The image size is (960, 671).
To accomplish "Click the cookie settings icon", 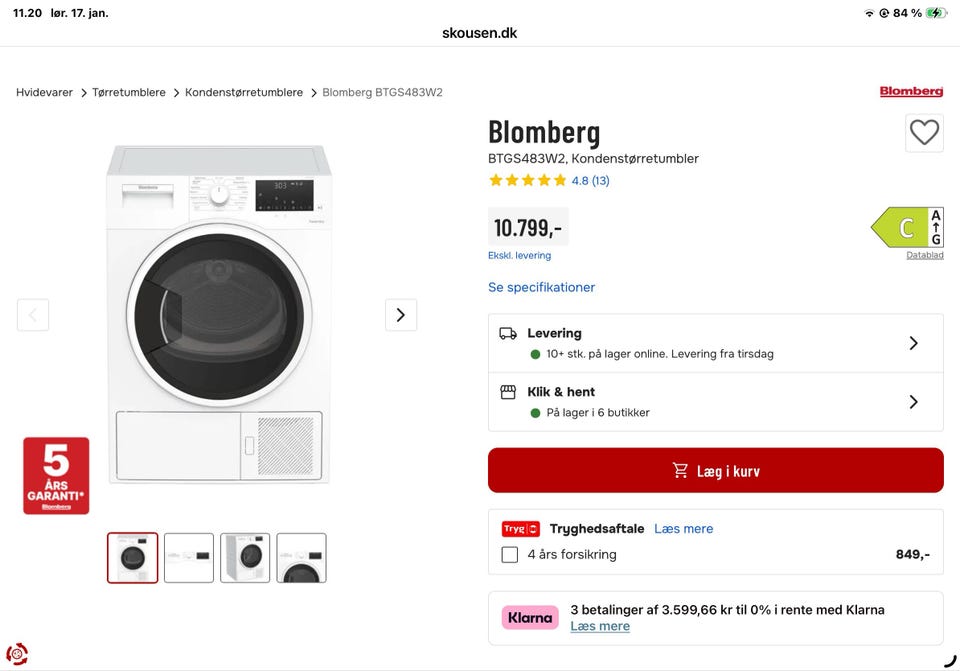I will tap(17, 654).
